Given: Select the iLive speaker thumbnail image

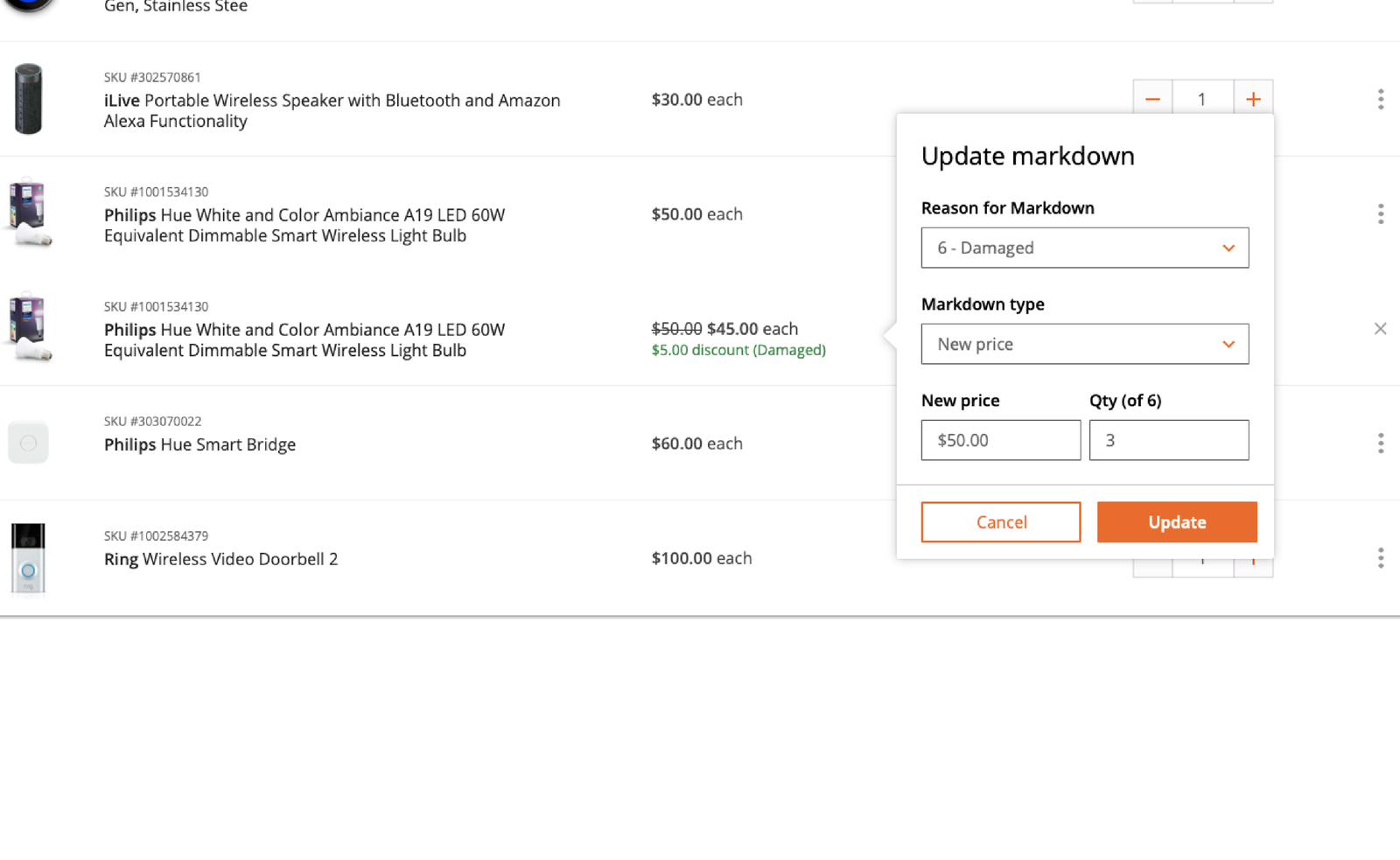Looking at the screenshot, I should tap(28, 99).
